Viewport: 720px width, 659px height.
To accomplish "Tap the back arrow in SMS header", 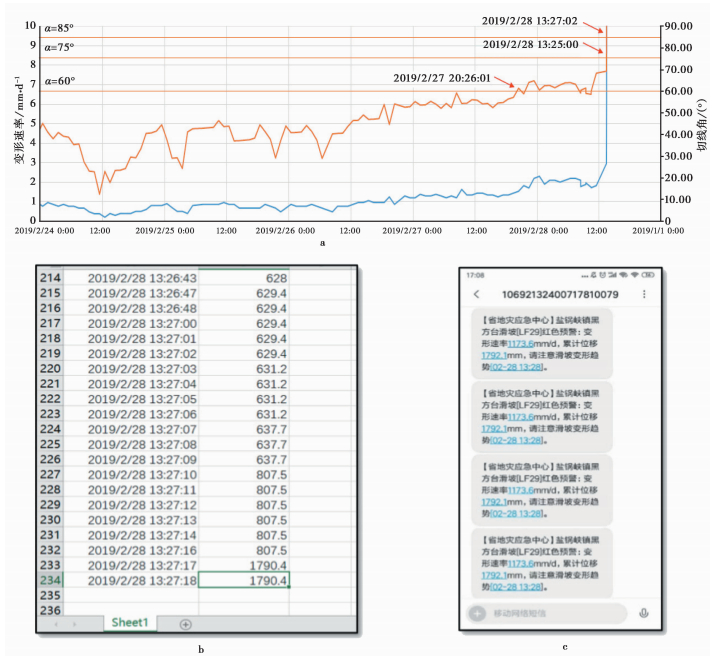I will [x=477, y=294].
